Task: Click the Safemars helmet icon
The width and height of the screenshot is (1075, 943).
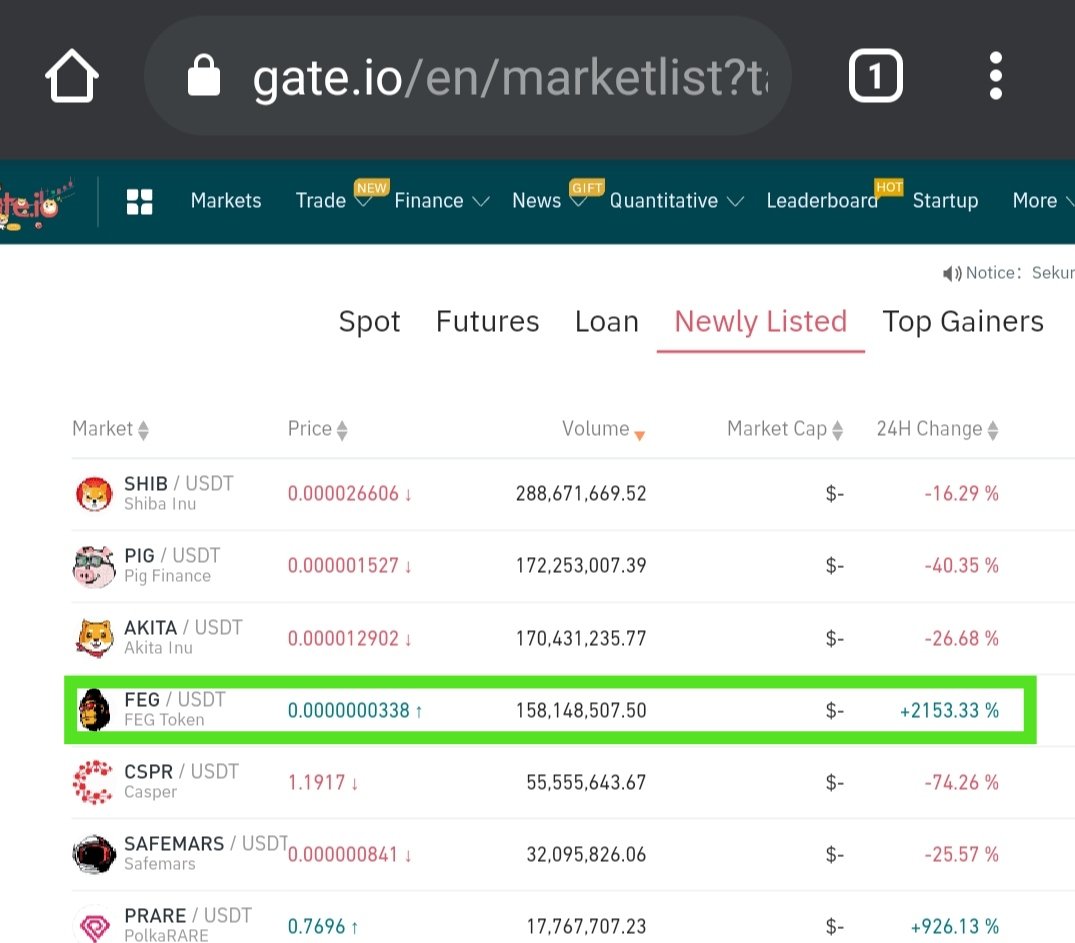Action: [94, 855]
